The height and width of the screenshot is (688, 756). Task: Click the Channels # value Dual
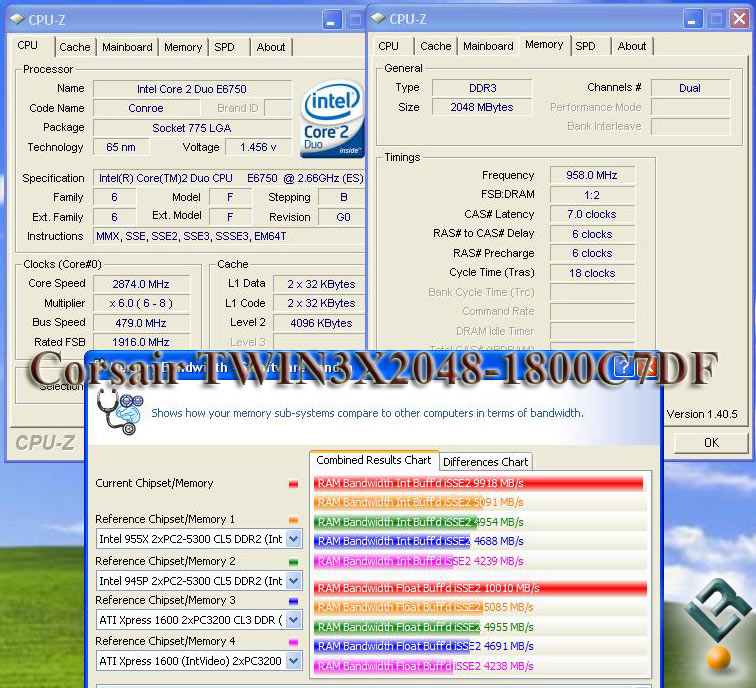click(x=690, y=88)
